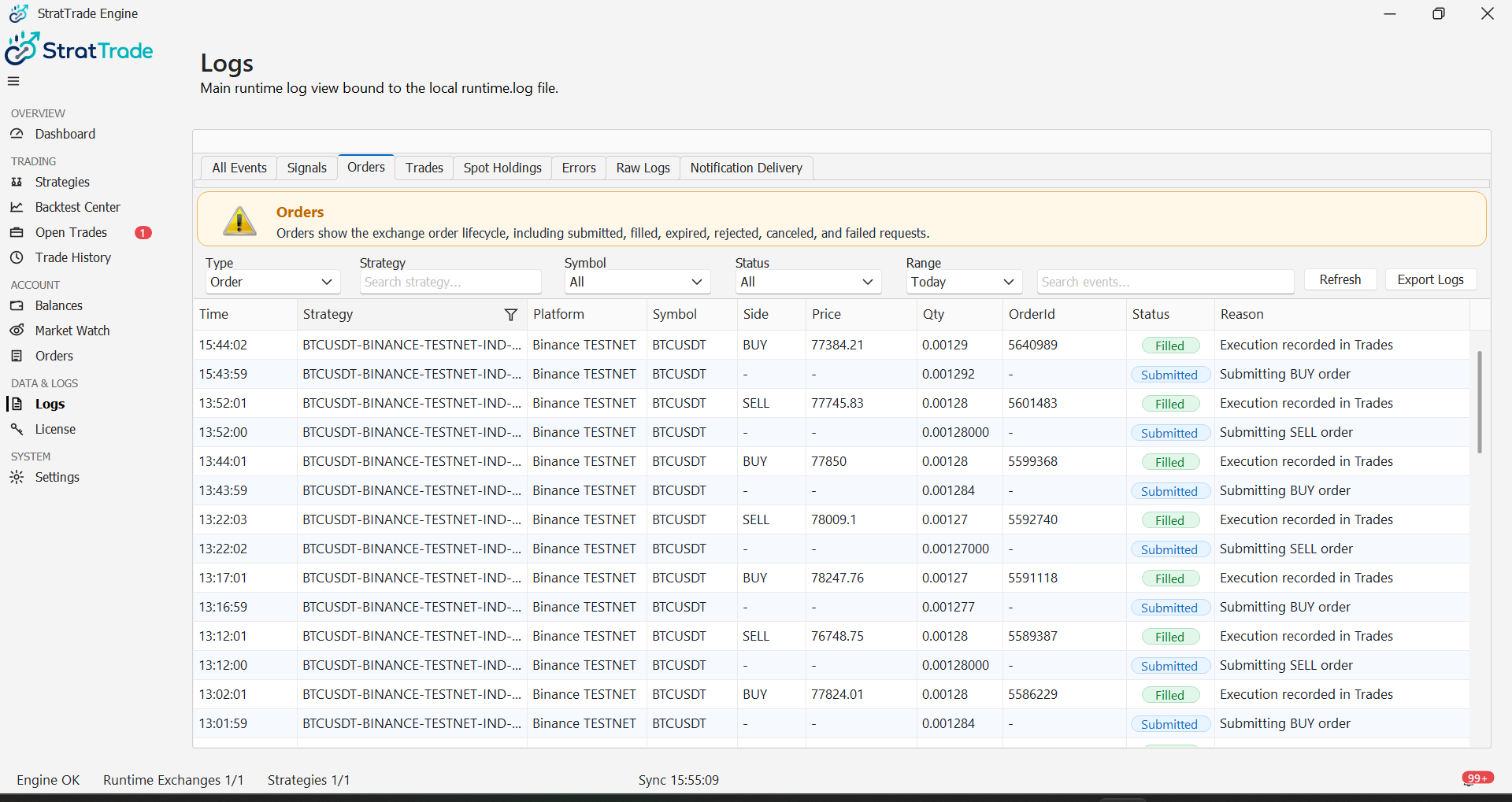
Task: Expand the Type dropdown set to Order
Action: pos(272,282)
